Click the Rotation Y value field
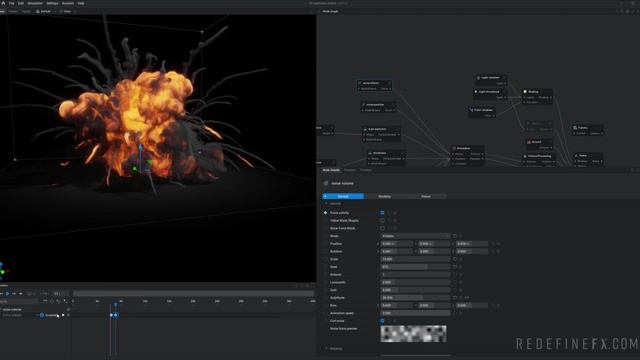This screenshot has width=640, height=360. 434,251
